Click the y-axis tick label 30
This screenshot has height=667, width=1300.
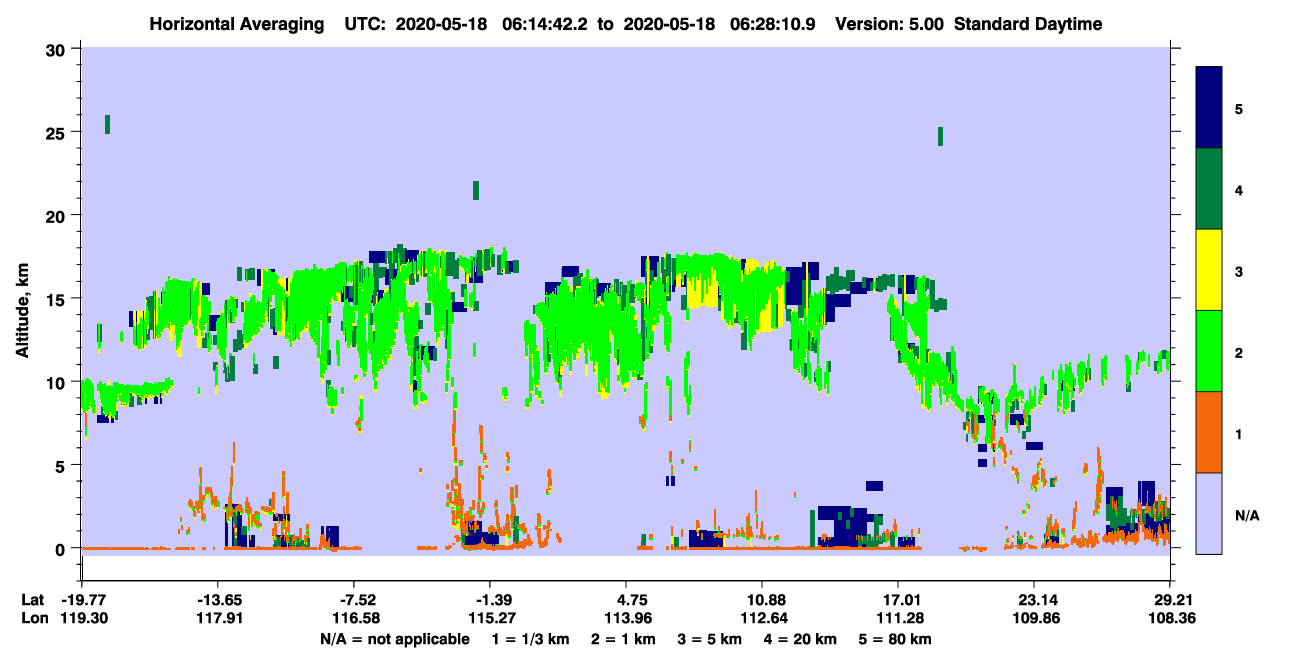[x=57, y=49]
